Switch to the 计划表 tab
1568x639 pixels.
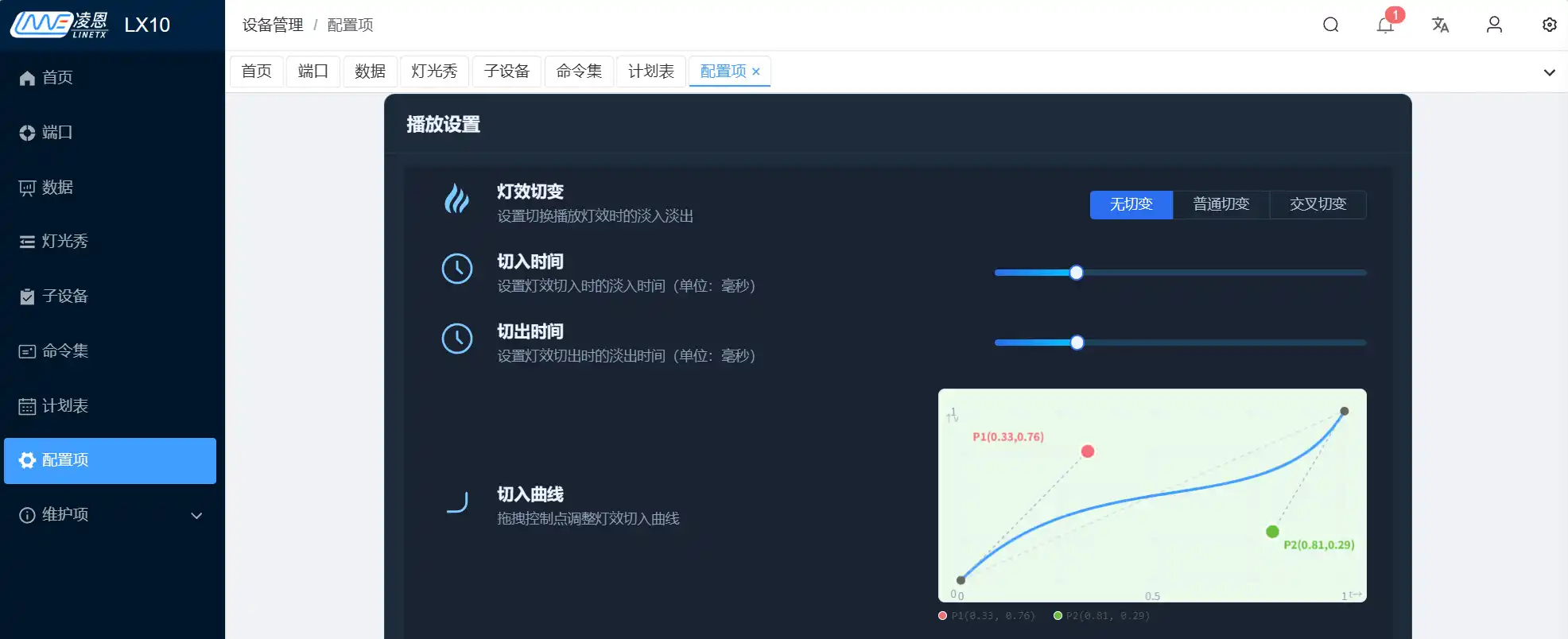(x=651, y=72)
